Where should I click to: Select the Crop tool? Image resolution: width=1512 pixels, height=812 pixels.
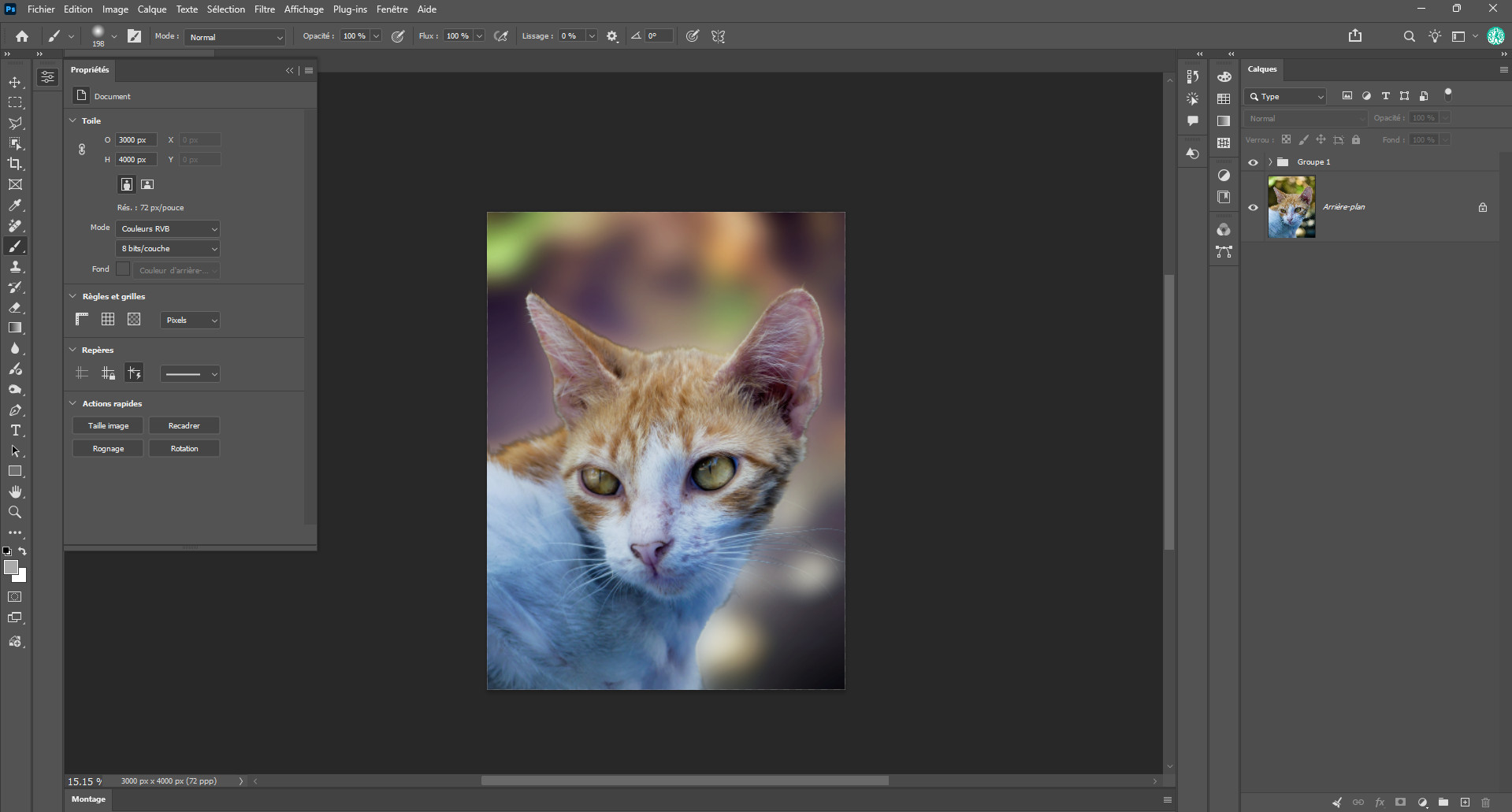15,164
